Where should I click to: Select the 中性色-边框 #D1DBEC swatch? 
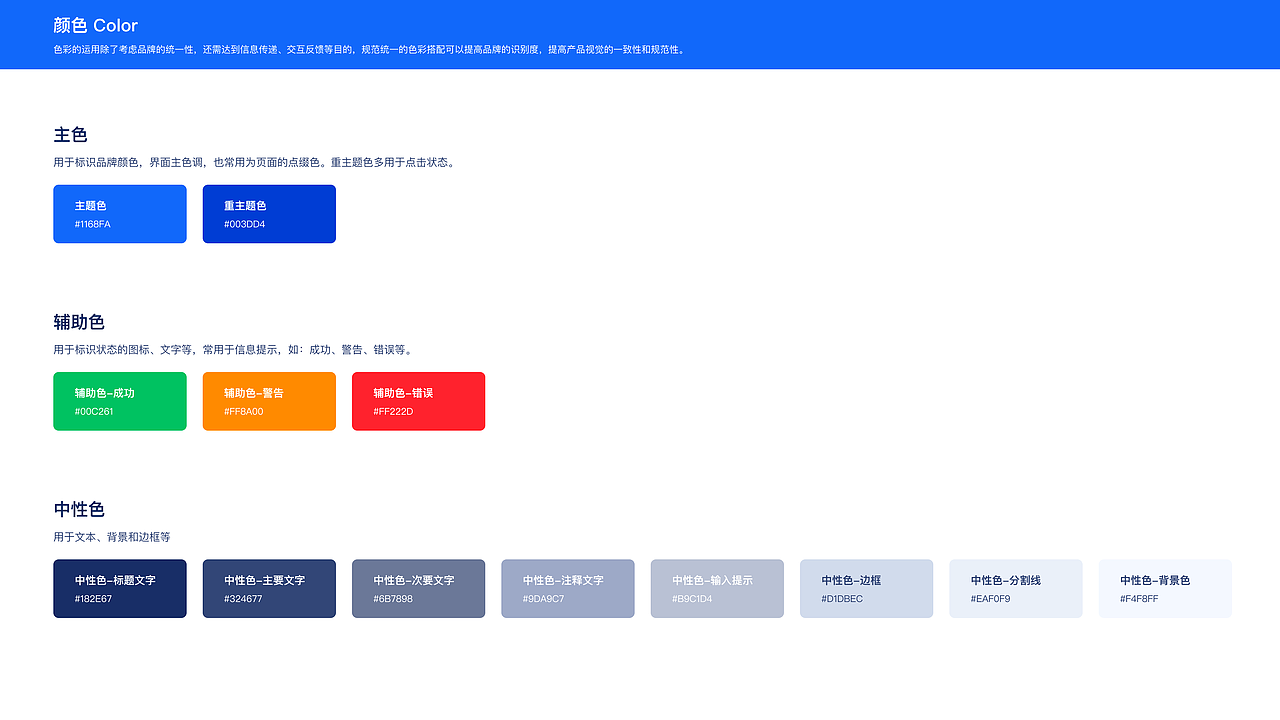click(x=866, y=588)
